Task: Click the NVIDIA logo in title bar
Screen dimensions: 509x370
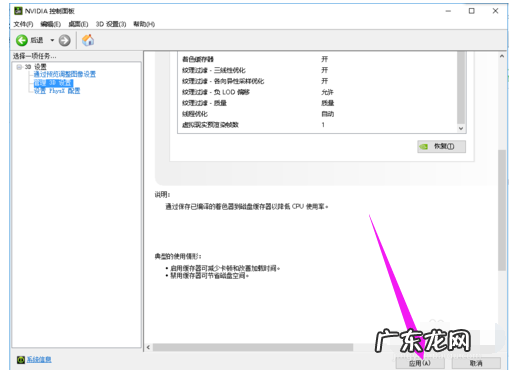Action: coord(18,11)
